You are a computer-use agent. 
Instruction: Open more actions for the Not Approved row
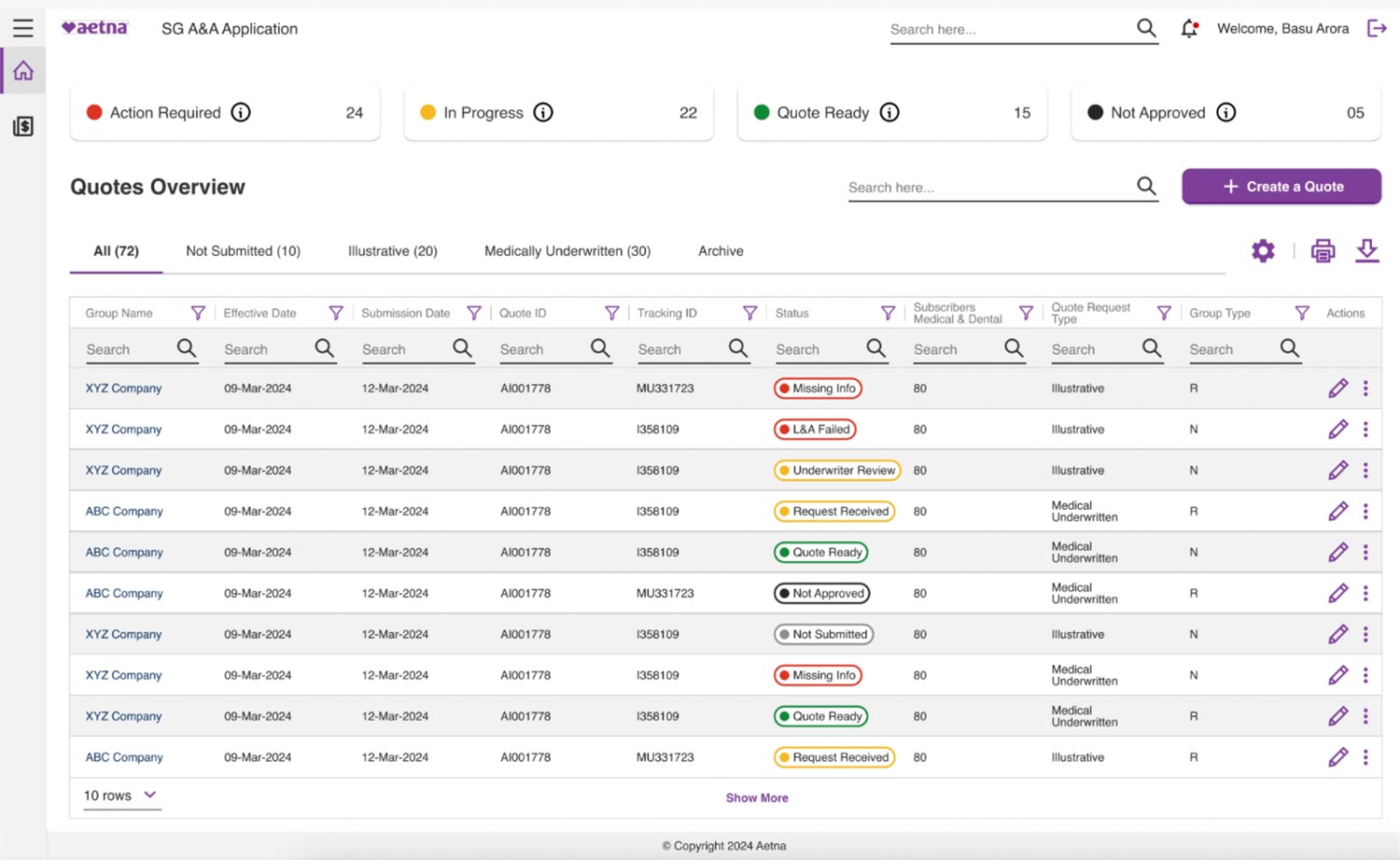click(1365, 593)
